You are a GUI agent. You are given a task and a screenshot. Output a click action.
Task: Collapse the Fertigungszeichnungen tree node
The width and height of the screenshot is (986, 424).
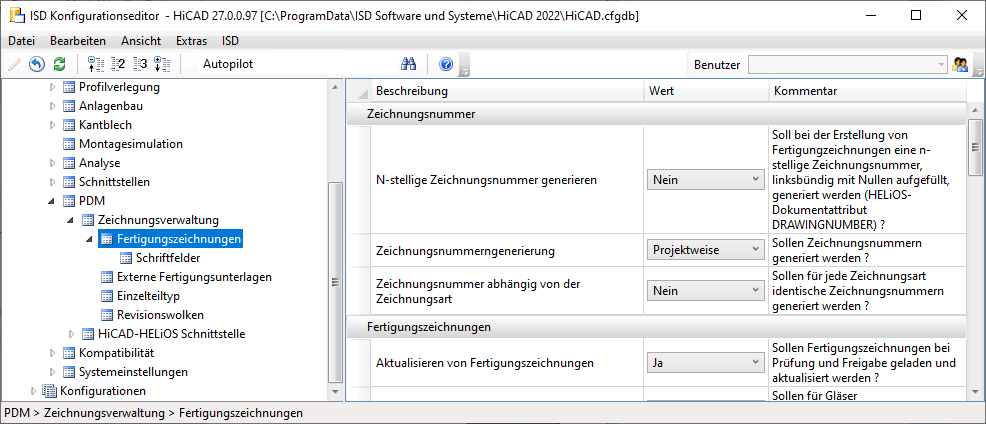coord(90,239)
